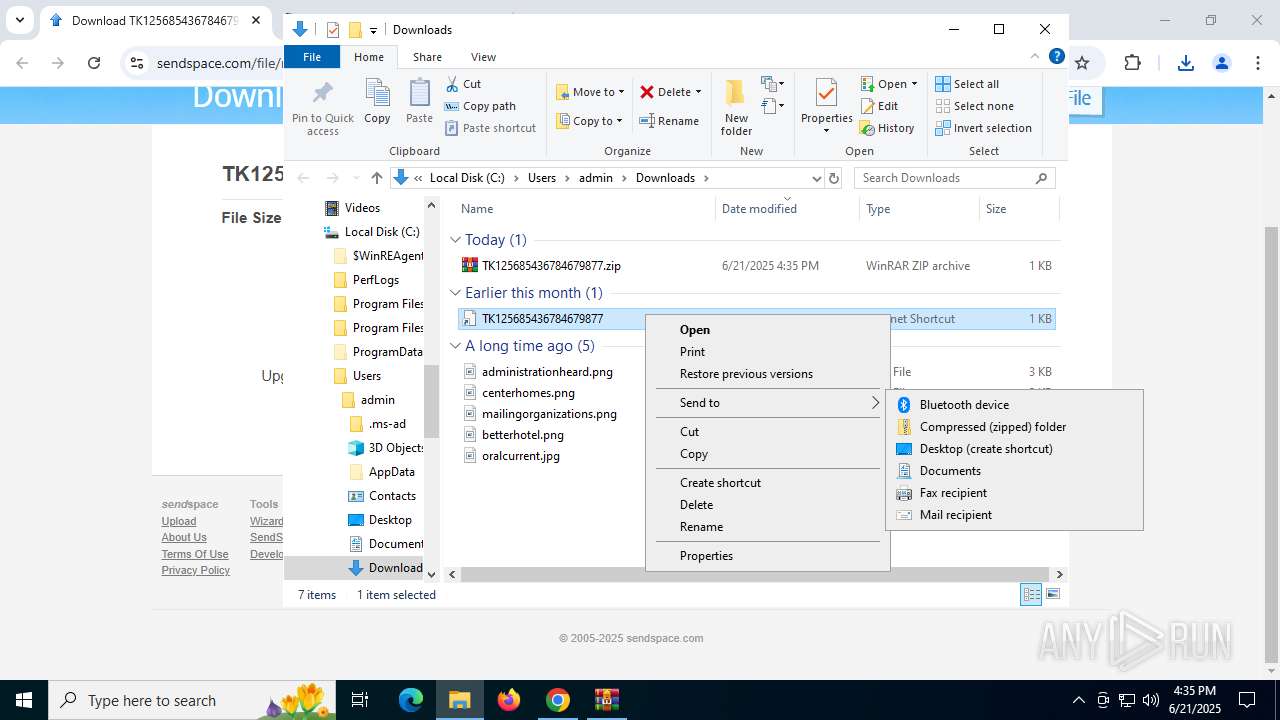Open Upload link in footer
This screenshot has height=720, width=1280.
coord(179,521)
